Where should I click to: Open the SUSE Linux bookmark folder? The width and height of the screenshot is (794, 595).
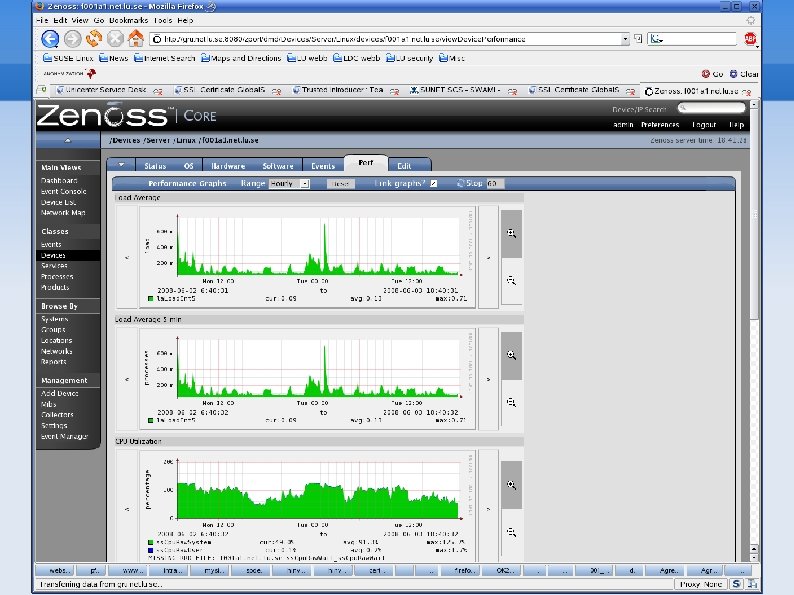[x=68, y=58]
